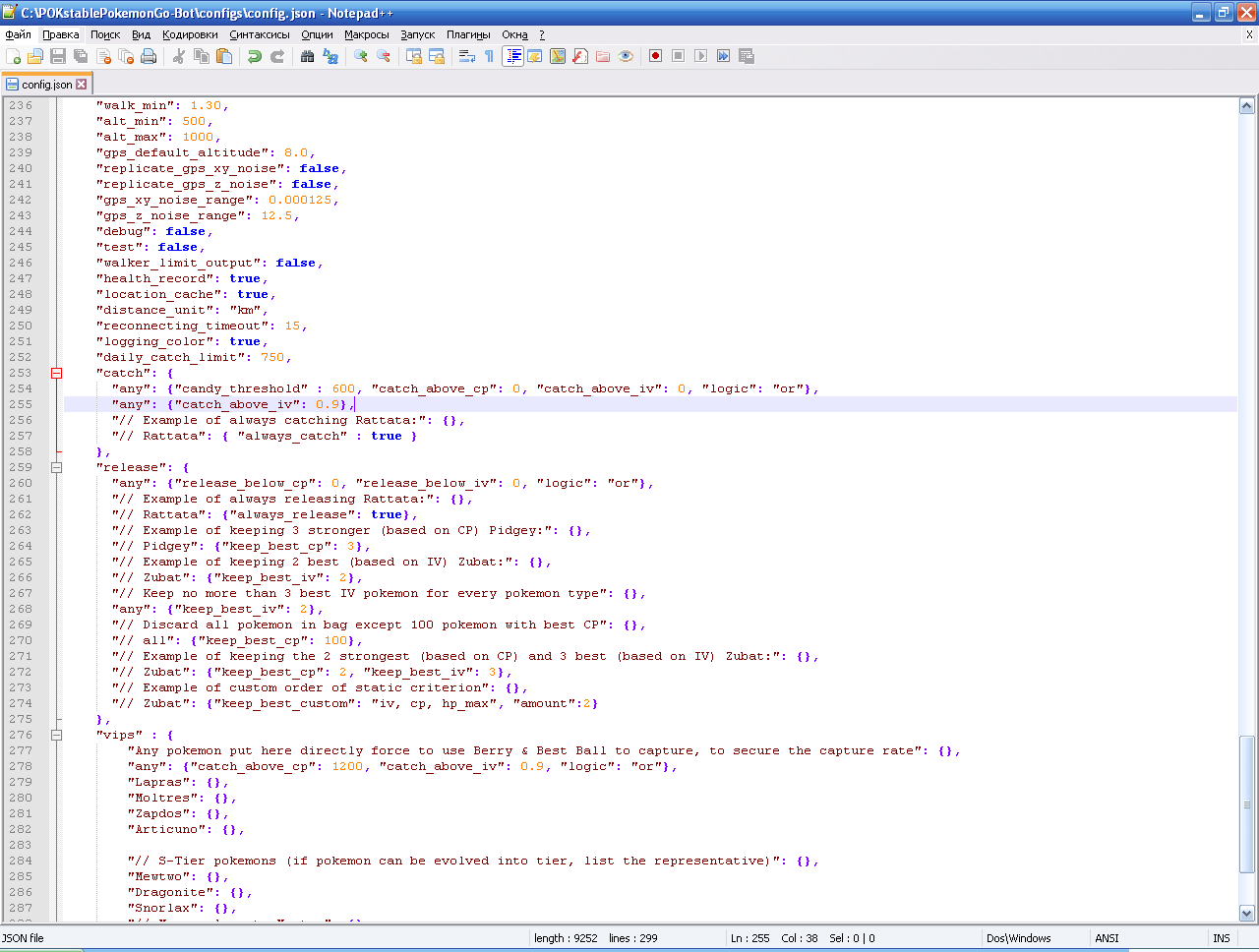This screenshot has width=1259, height=952.
Task: Run macro multiple times
Action: [723, 56]
